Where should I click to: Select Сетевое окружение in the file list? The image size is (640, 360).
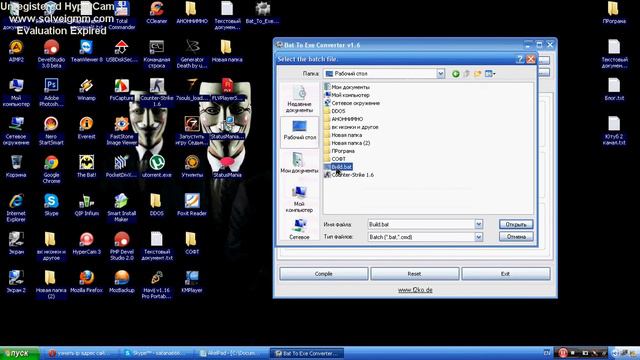tap(352, 103)
